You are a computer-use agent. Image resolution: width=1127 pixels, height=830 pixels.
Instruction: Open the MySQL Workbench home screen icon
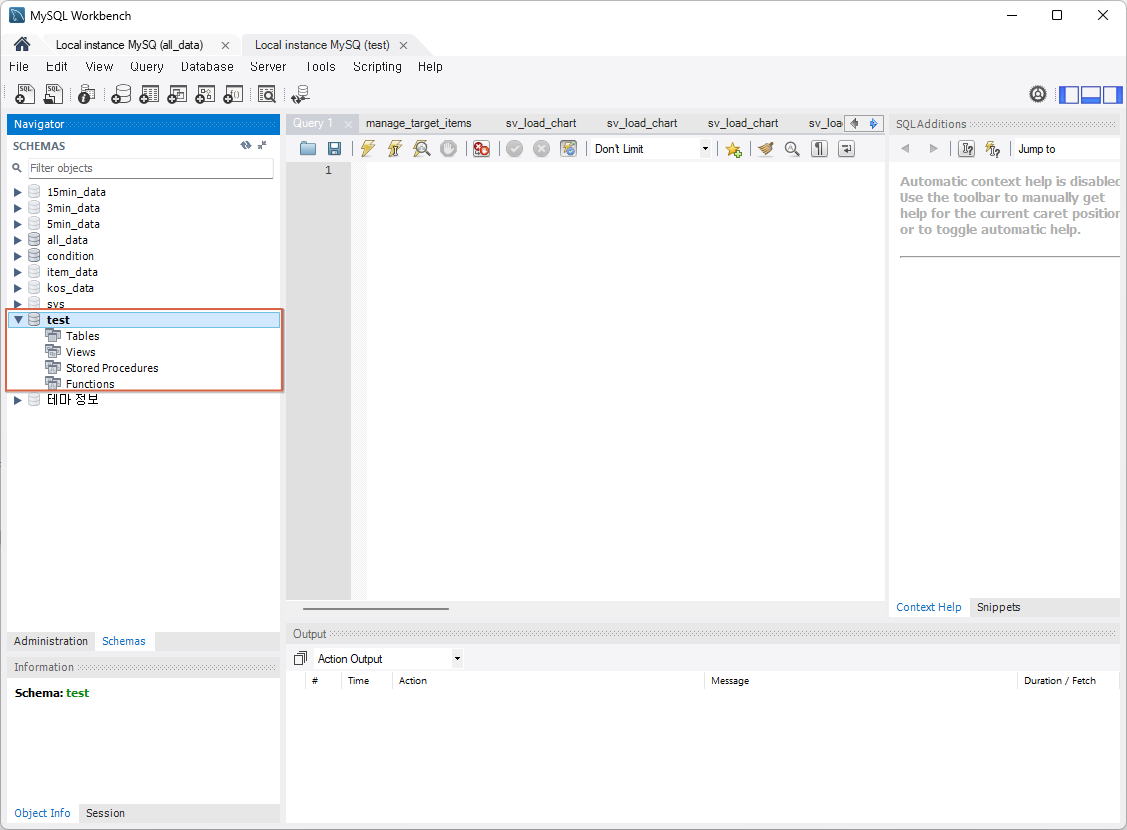22,45
